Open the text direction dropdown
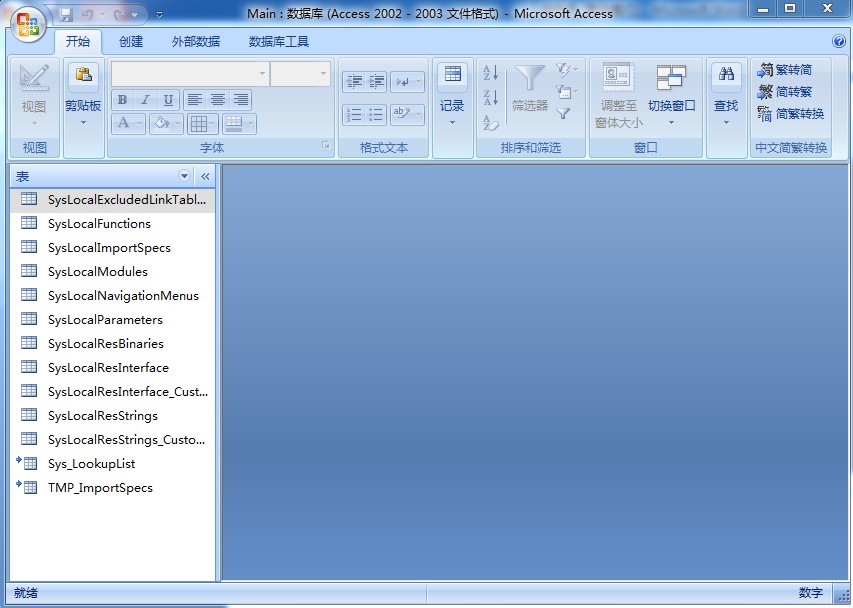The height and width of the screenshot is (608, 853). (407, 82)
